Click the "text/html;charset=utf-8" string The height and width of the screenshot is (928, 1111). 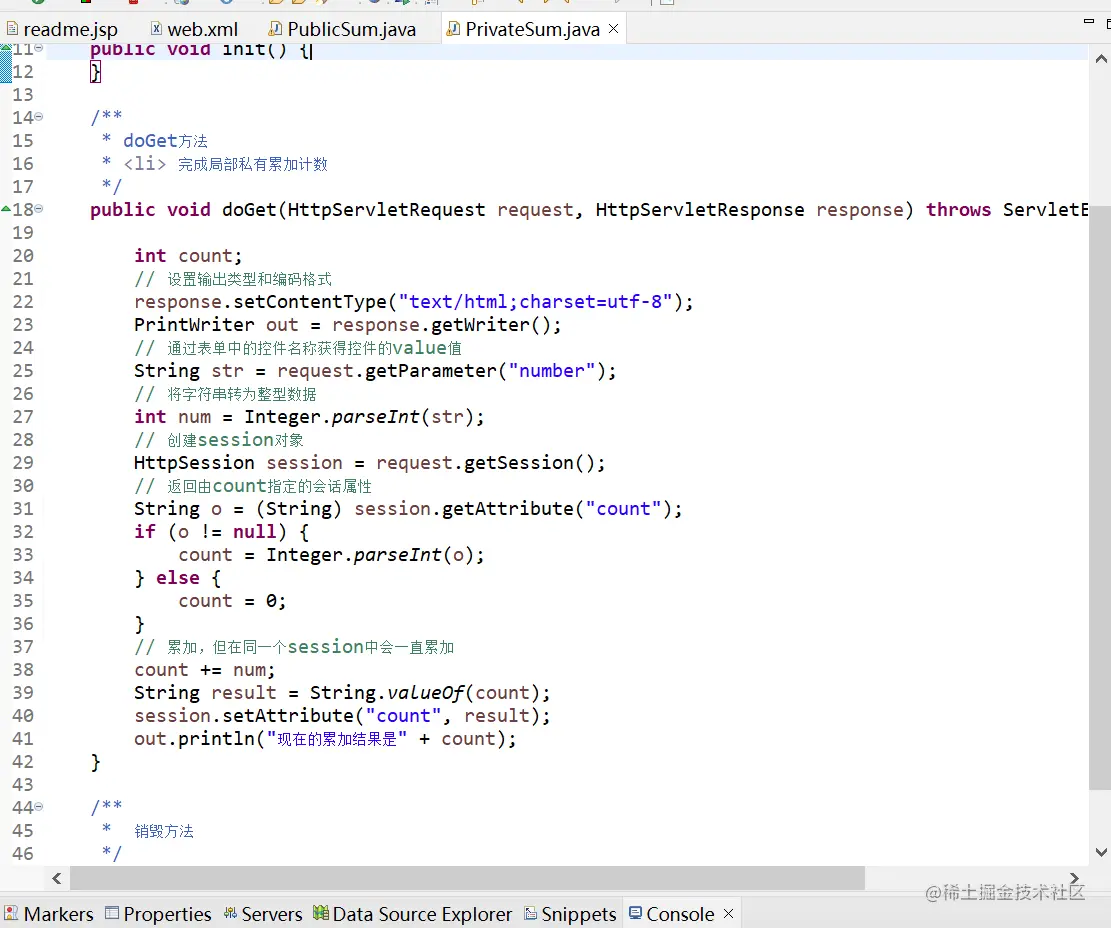[x=536, y=302]
